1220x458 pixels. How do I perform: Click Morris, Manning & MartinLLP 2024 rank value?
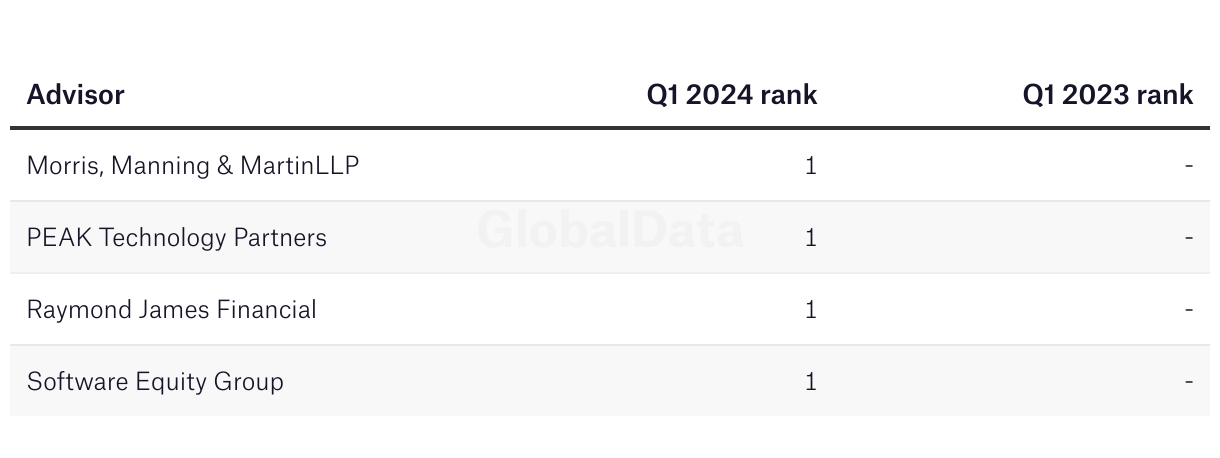click(811, 166)
